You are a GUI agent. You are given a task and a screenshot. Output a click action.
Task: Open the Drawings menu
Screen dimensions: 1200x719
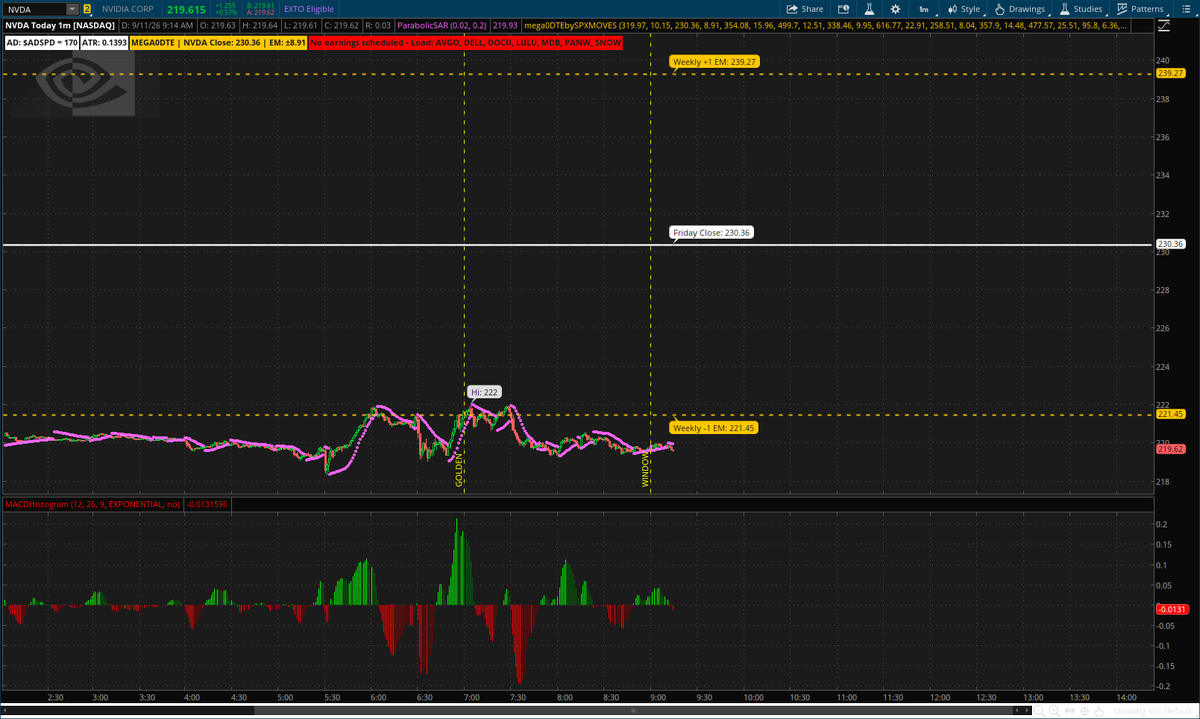(1020, 9)
